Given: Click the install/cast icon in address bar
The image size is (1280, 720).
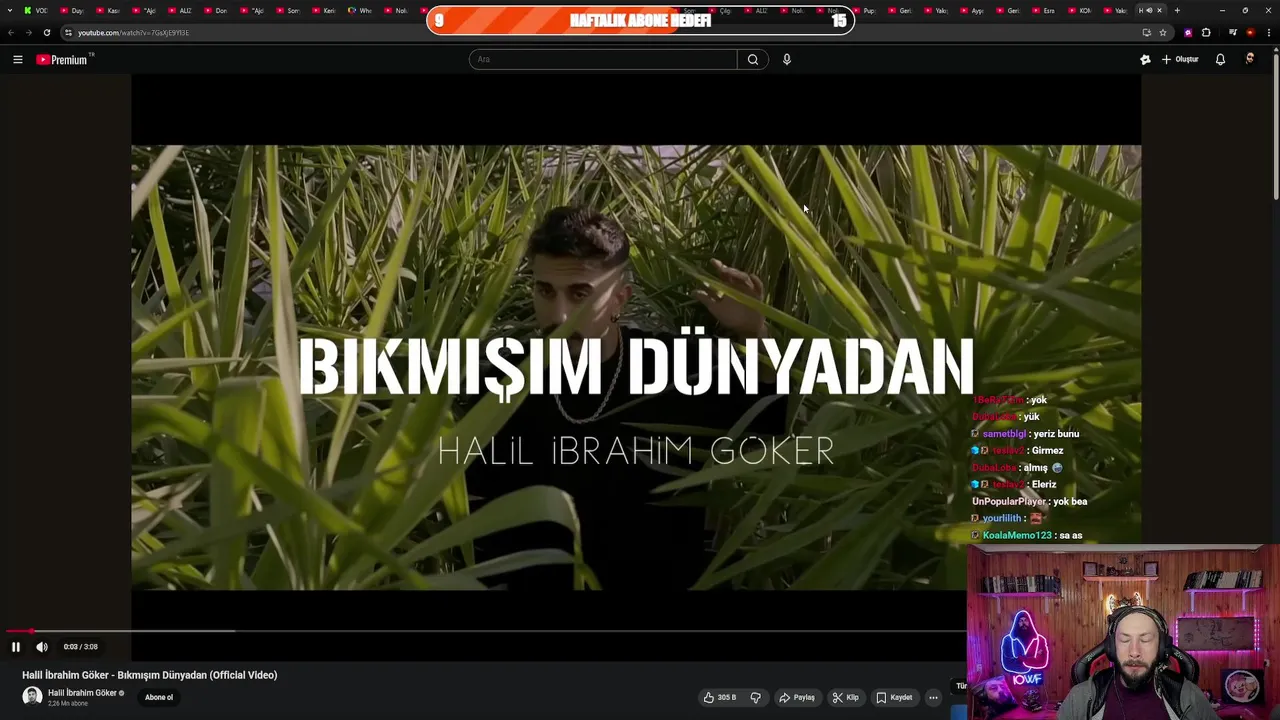Looking at the screenshot, I should [1146, 32].
